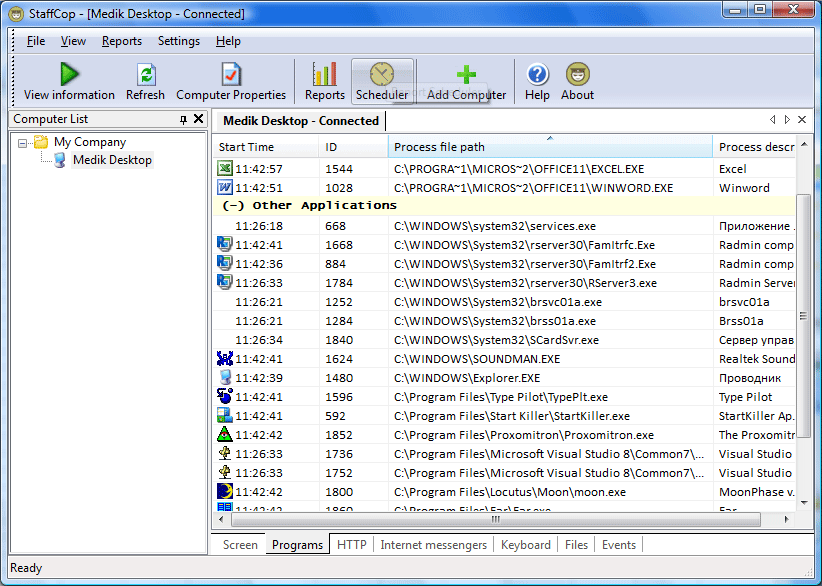Image resolution: width=822 pixels, height=586 pixels.
Task: Select the brsvc01a.exe process path
Action: click(497, 302)
